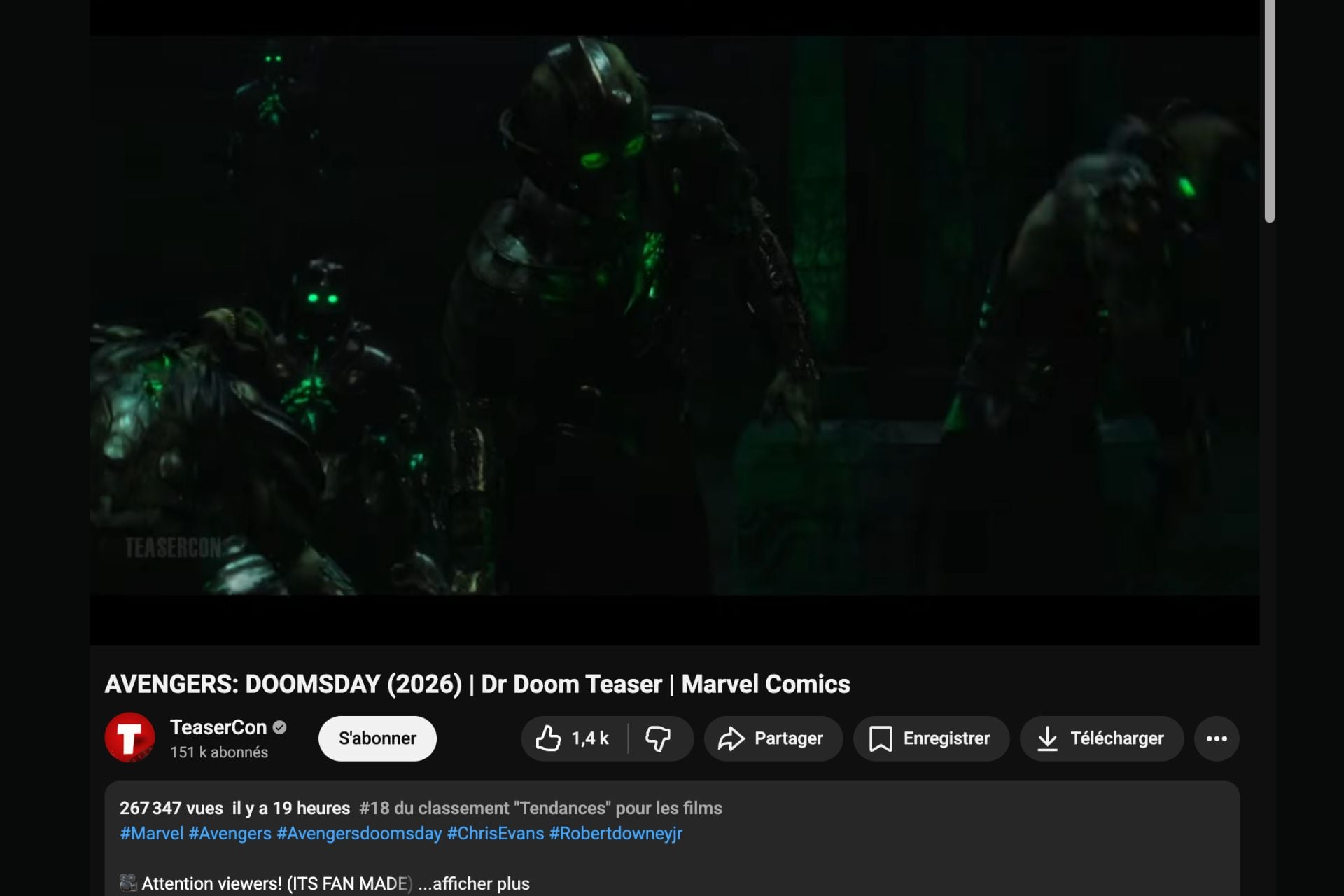Expand description with ...afficher plus

pos(474,883)
